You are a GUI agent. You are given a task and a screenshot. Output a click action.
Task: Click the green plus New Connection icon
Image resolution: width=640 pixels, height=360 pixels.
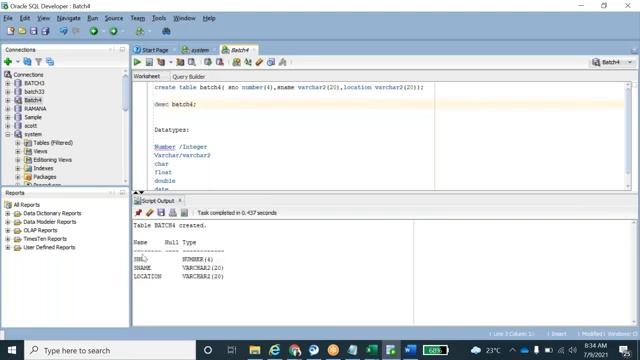tap(8, 62)
